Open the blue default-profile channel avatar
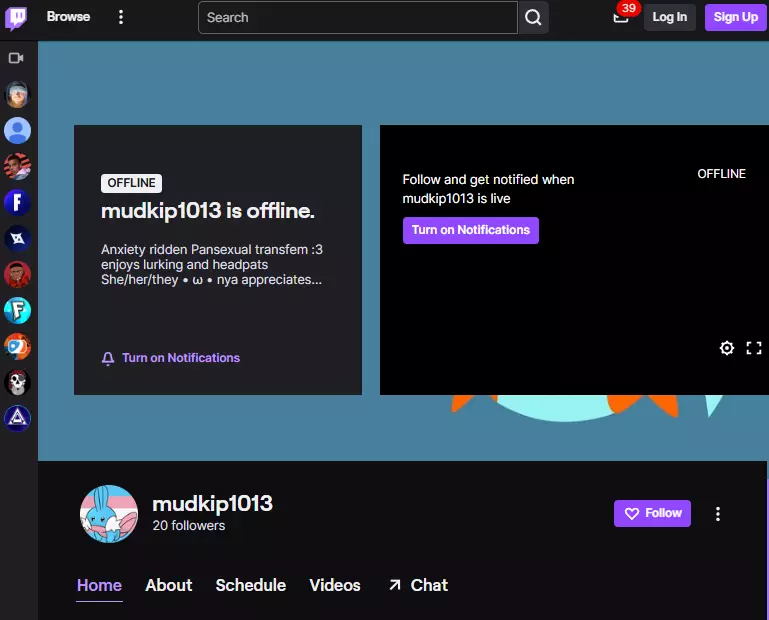The height and width of the screenshot is (620, 769). point(17,130)
